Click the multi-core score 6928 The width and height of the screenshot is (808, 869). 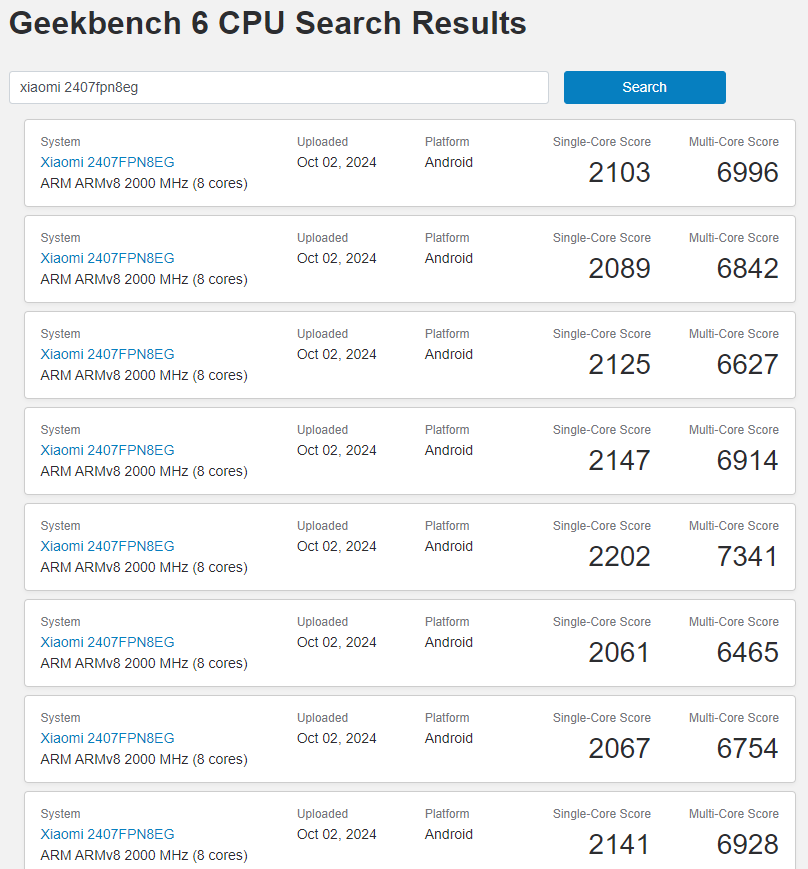click(747, 844)
